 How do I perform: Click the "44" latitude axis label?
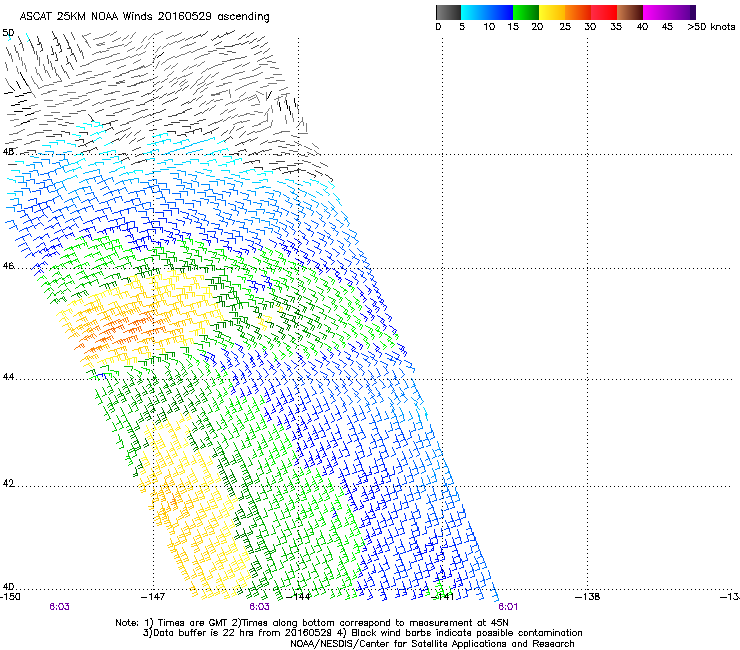[x=8, y=377]
